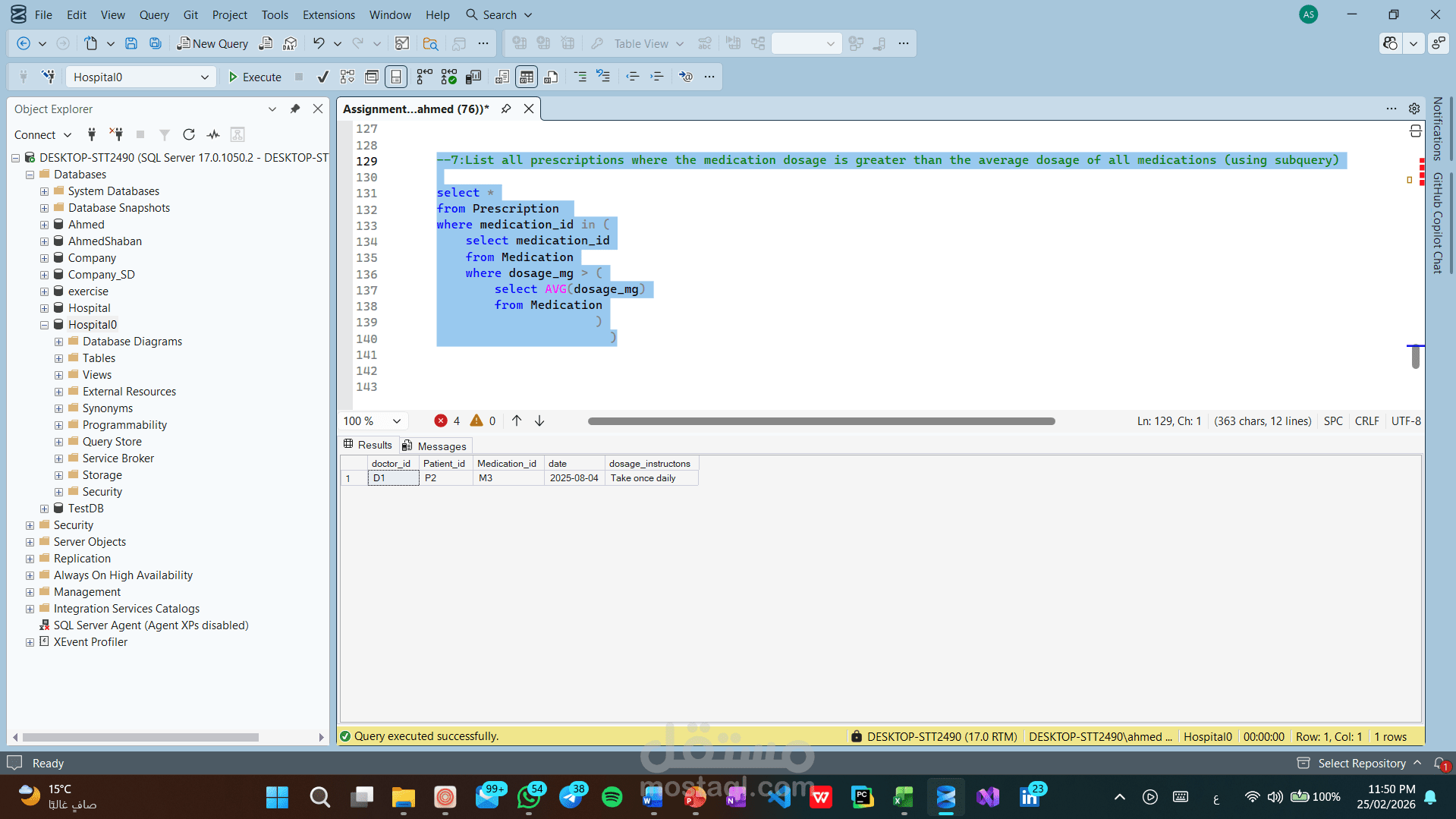Open the Search box in title bar
The width and height of the screenshot is (1456, 819).
[499, 14]
